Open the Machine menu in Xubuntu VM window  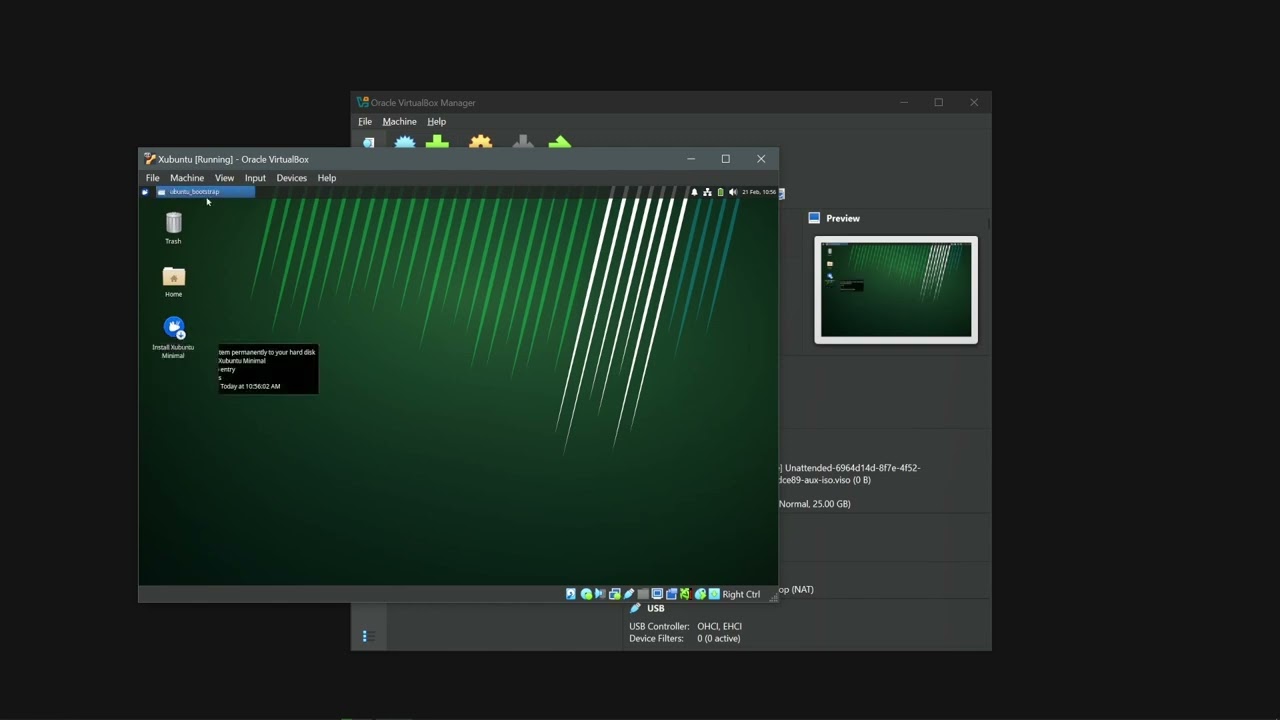pos(187,178)
